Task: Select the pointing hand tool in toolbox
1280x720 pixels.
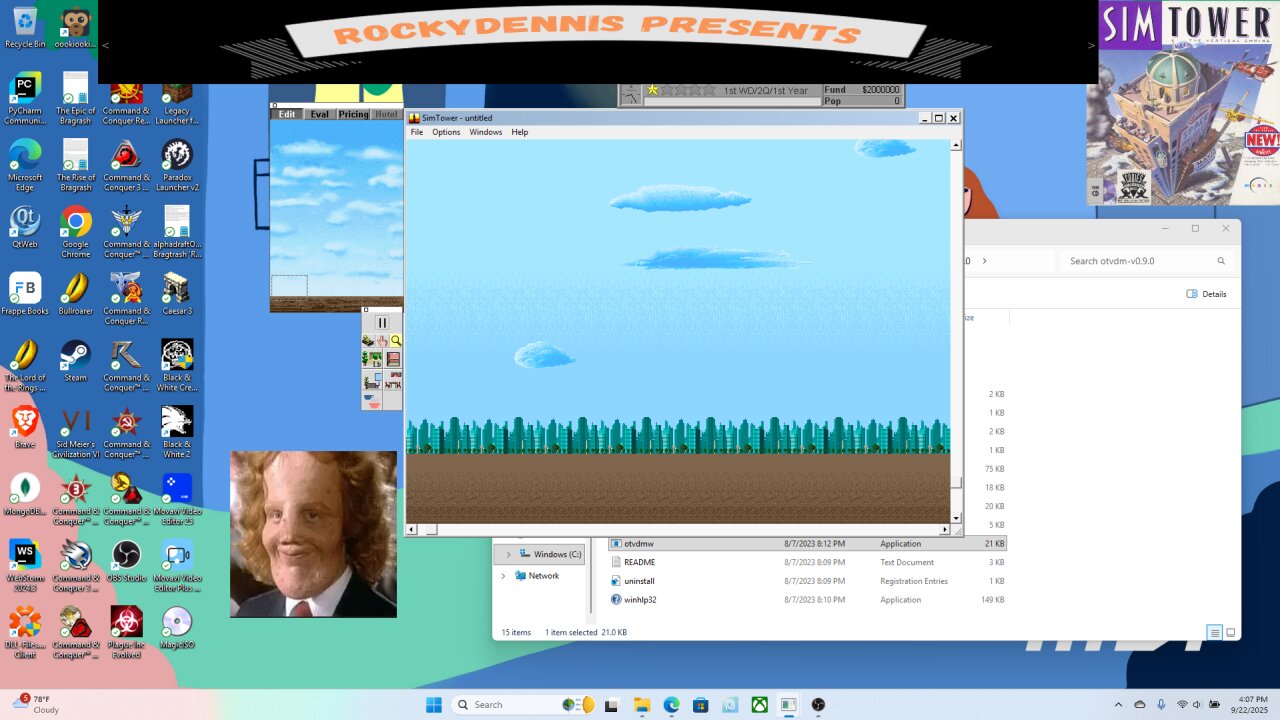Action: (x=382, y=341)
